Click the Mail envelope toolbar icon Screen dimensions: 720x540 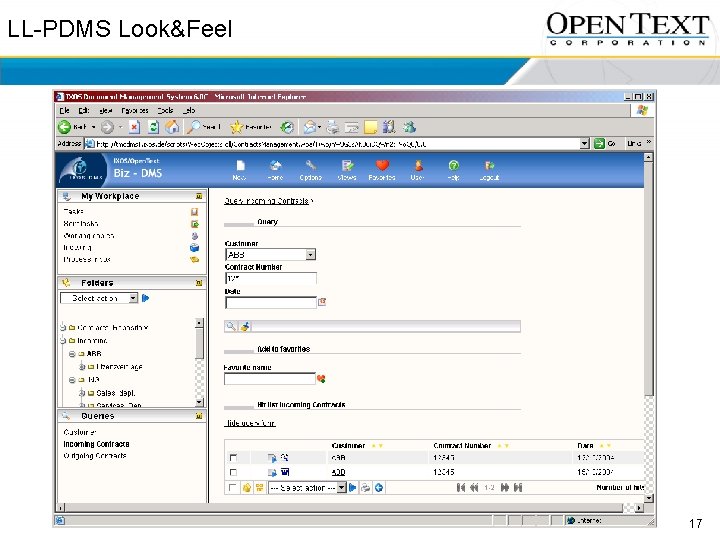pos(310,127)
